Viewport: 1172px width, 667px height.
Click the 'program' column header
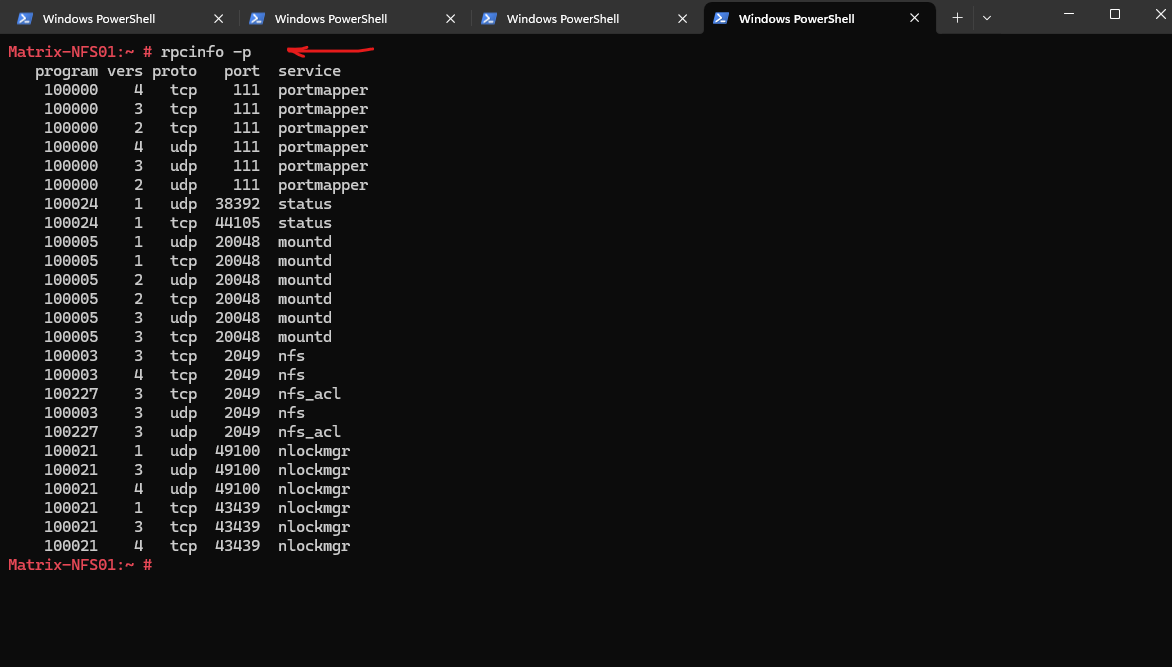pyautogui.click(x=67, y=71)
